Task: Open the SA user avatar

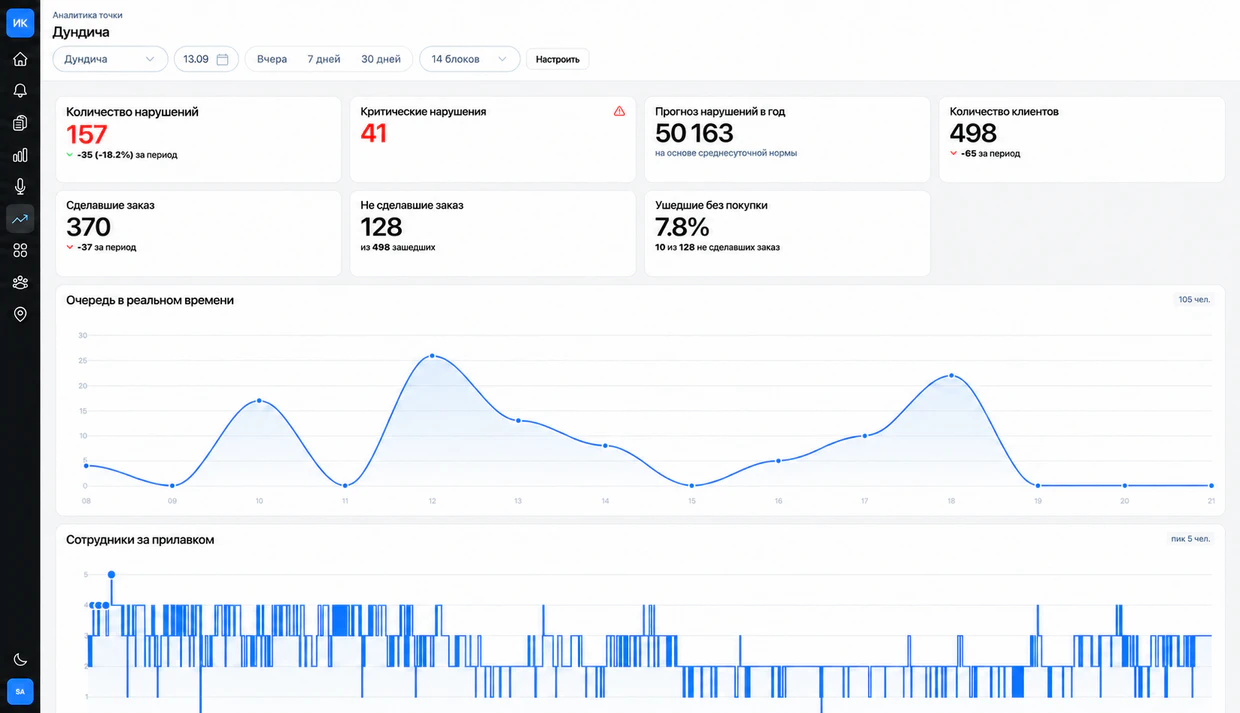Action: [x=20, y=691]
